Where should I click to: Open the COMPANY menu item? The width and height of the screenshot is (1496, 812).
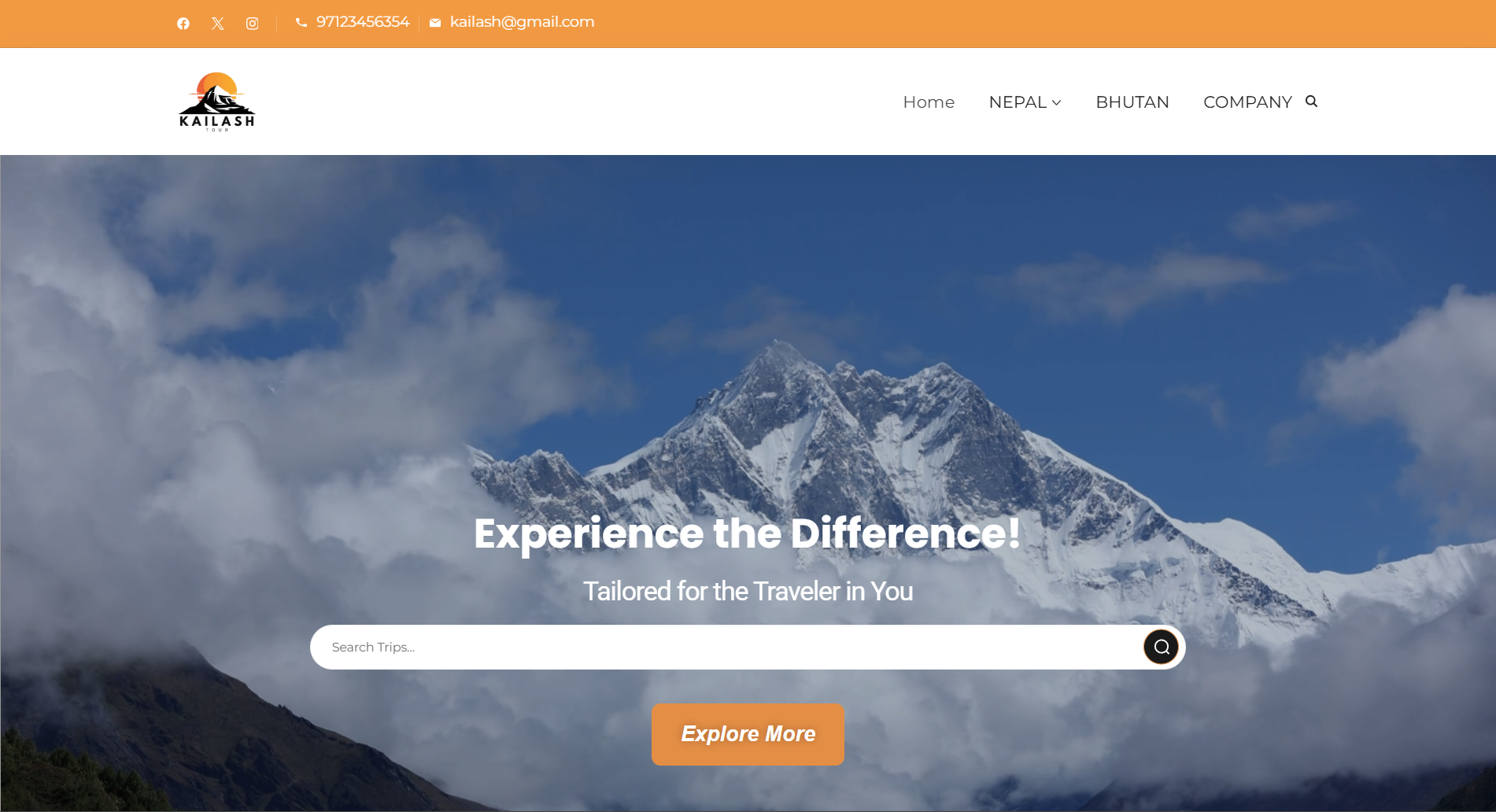pos(1247,102)
